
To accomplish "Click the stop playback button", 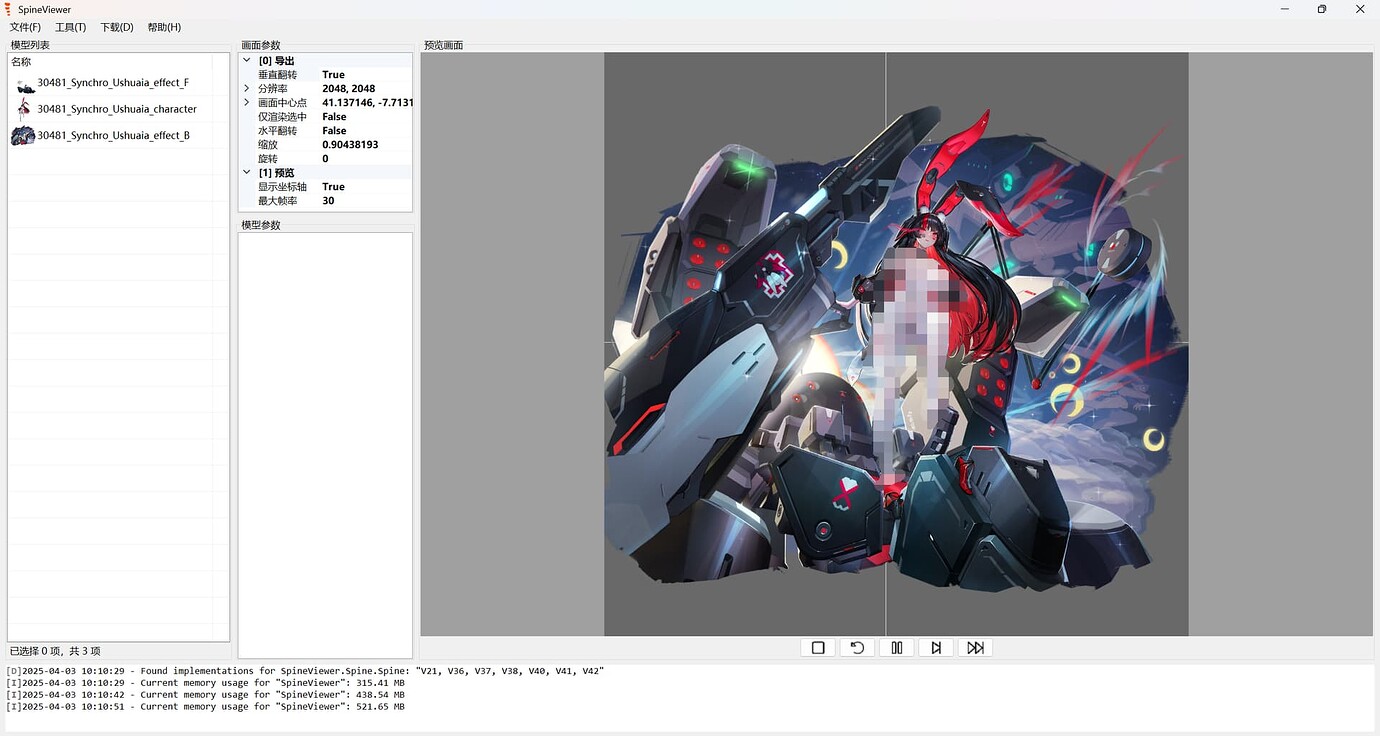I will coord(818,648).
